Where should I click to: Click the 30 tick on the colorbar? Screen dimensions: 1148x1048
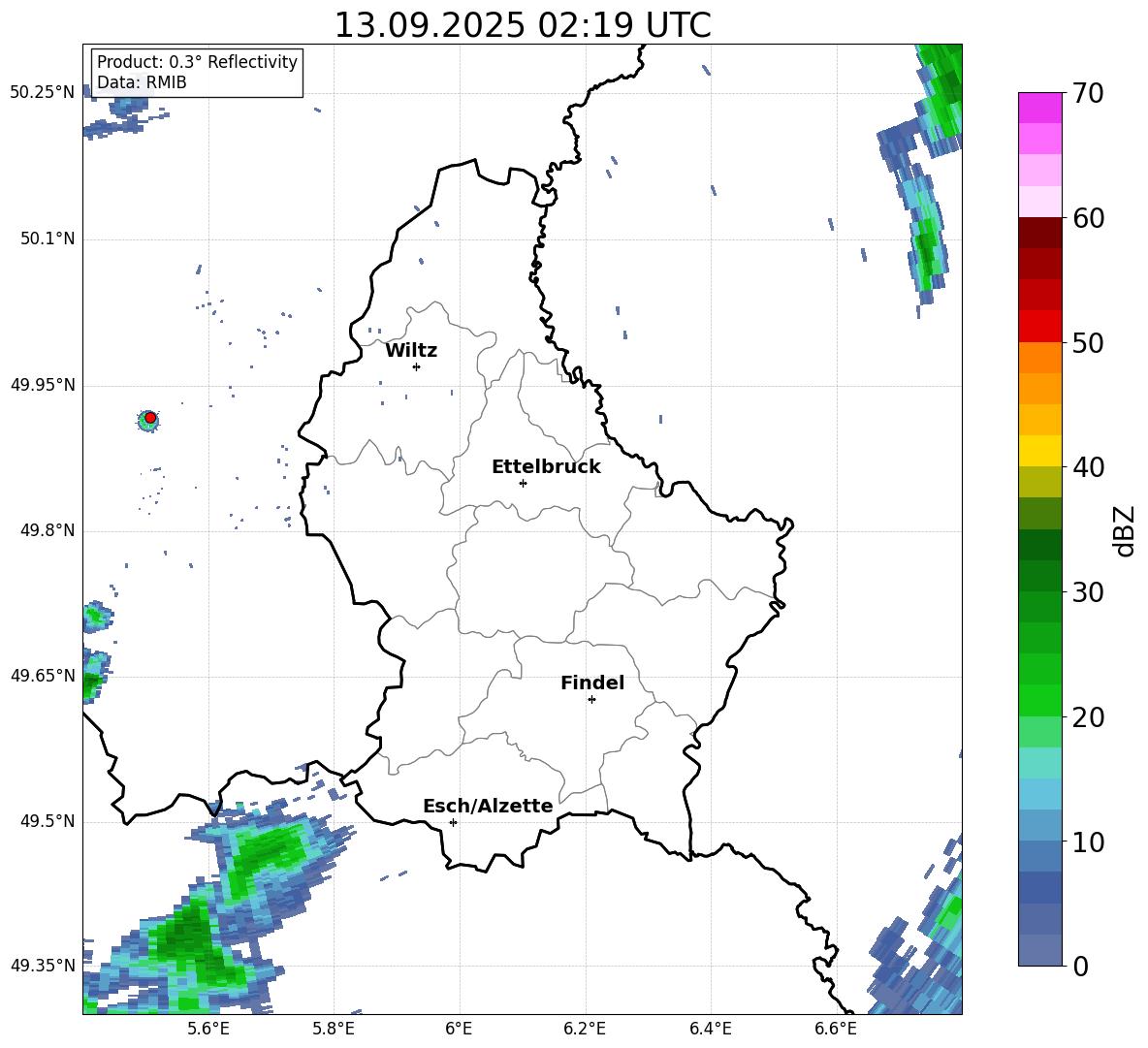[1088, 592]
